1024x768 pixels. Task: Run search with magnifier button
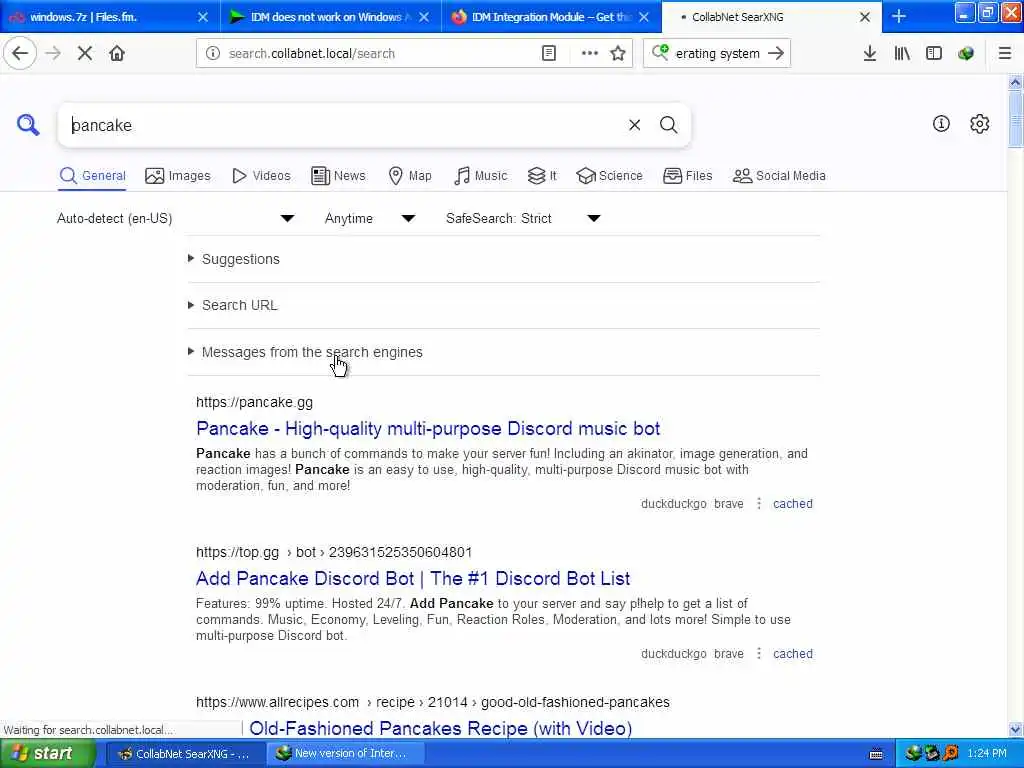[x=668, y=125]
